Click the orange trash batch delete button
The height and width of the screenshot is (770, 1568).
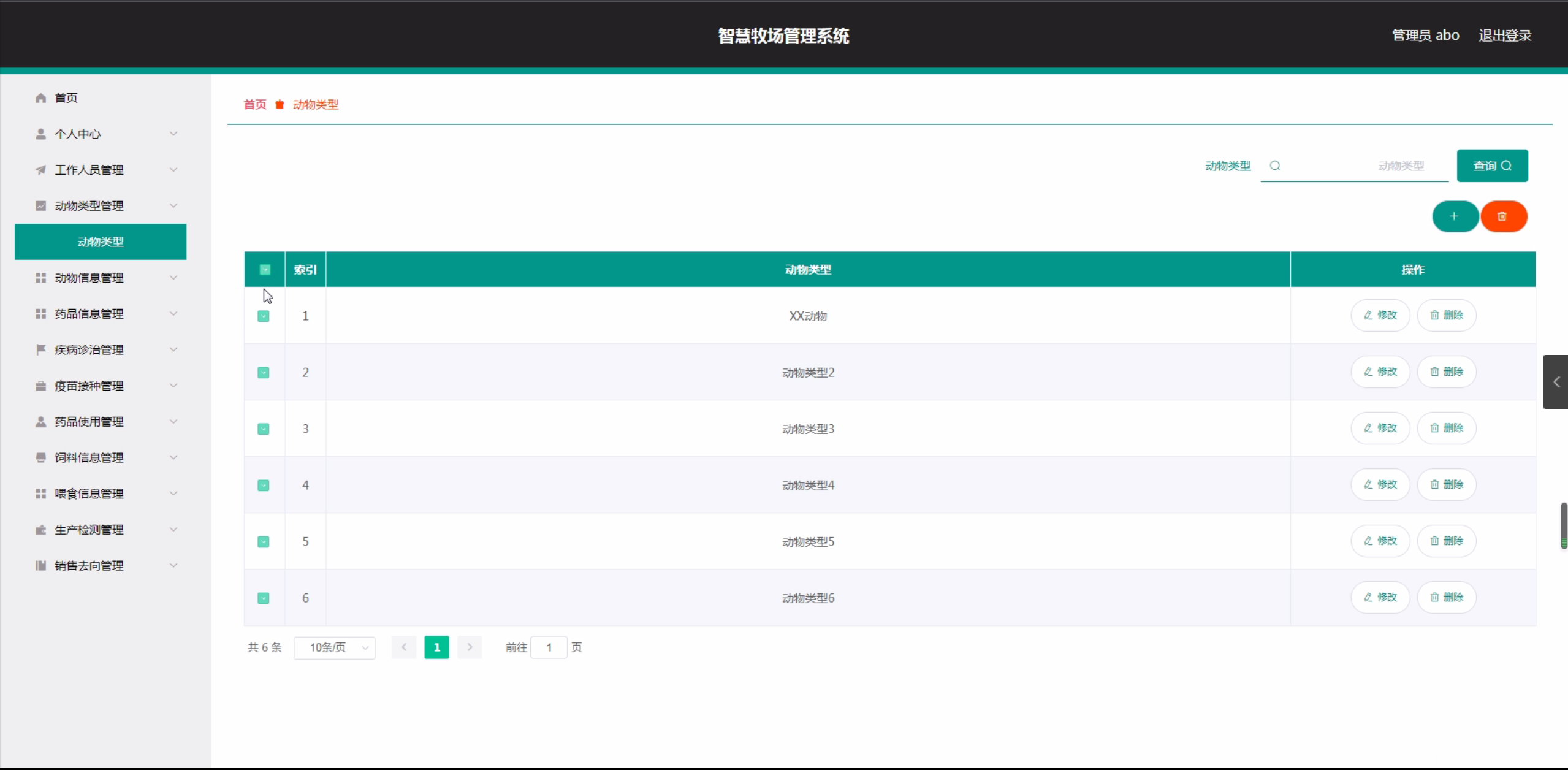1502,216
